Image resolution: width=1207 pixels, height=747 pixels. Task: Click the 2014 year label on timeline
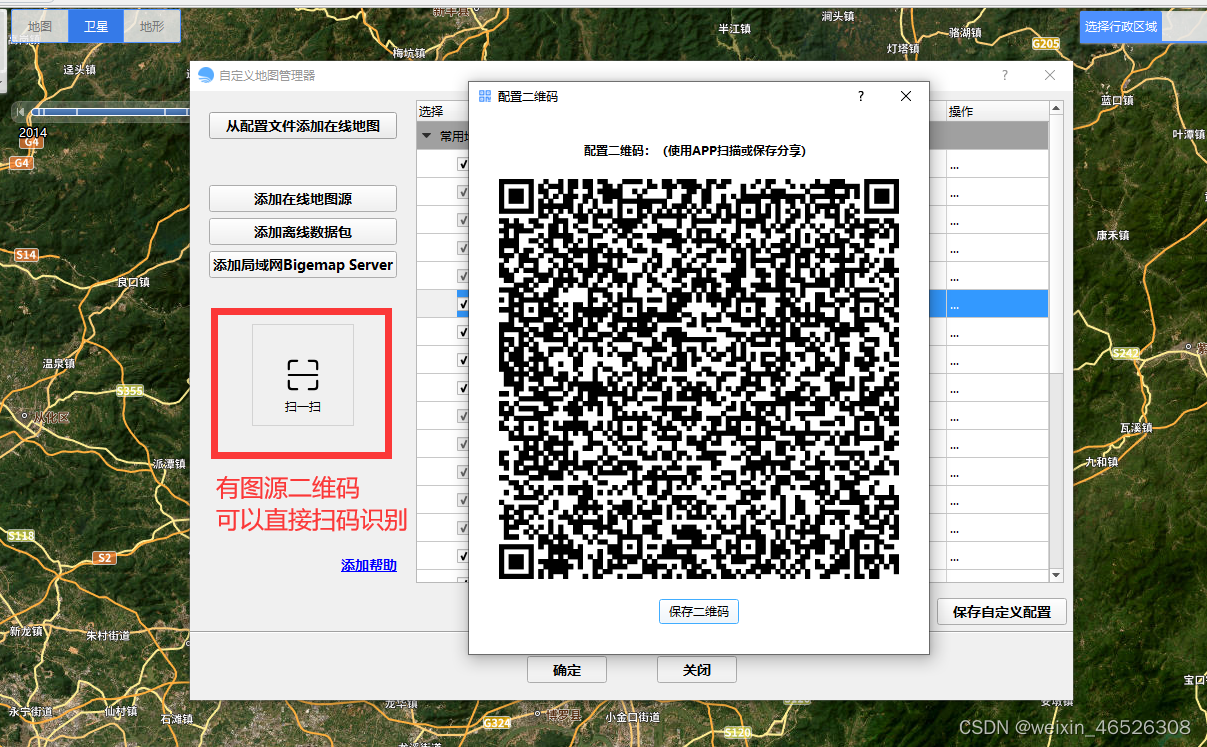pyautogui.click(x=33, y=132)
